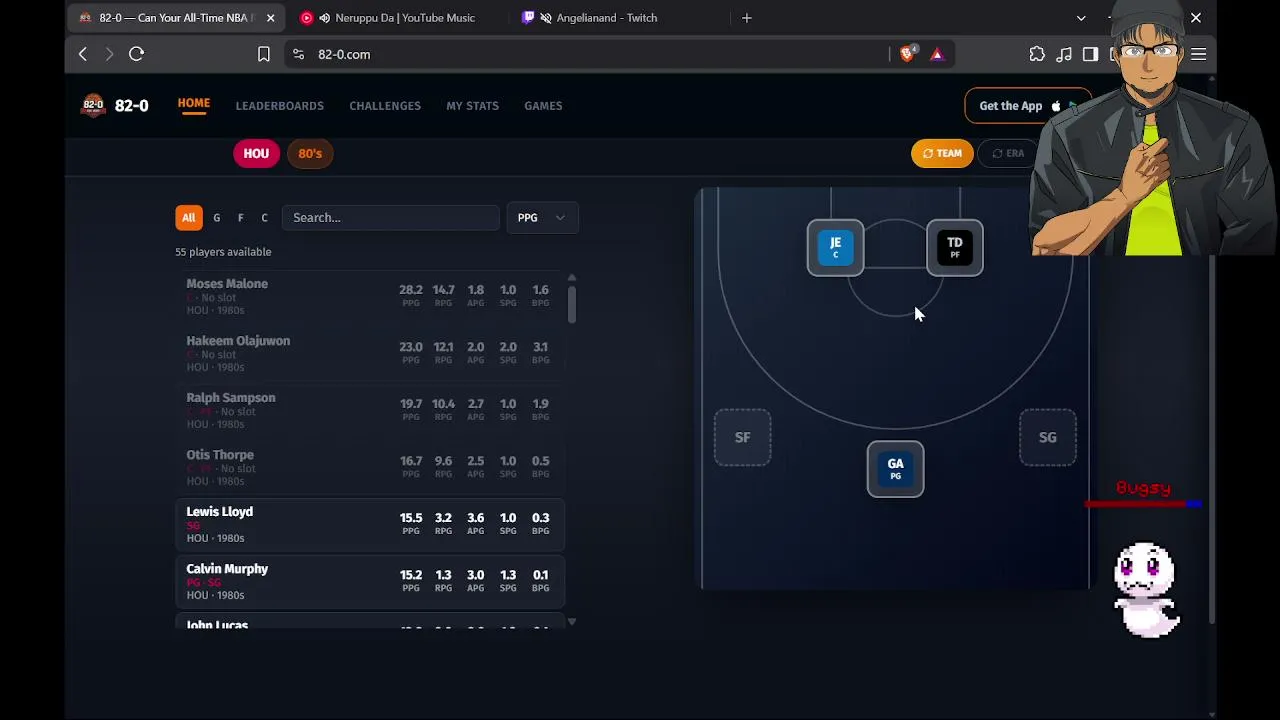1280x720 pixels.
Task: Open site settings icon beside 82-0.com
Action: pos(298,54)
